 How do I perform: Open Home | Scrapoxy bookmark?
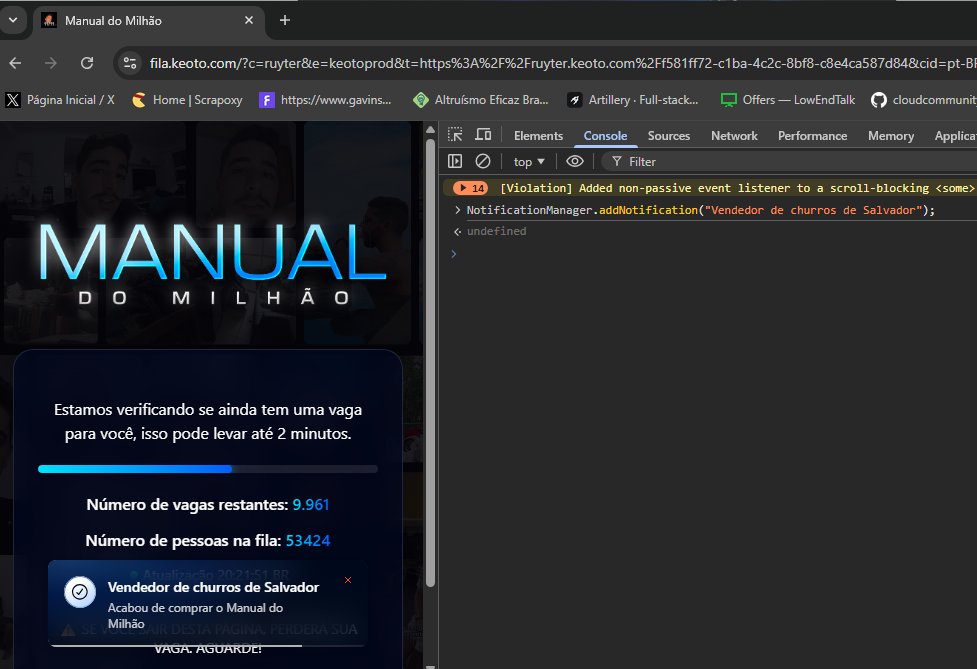click(188, 100)
